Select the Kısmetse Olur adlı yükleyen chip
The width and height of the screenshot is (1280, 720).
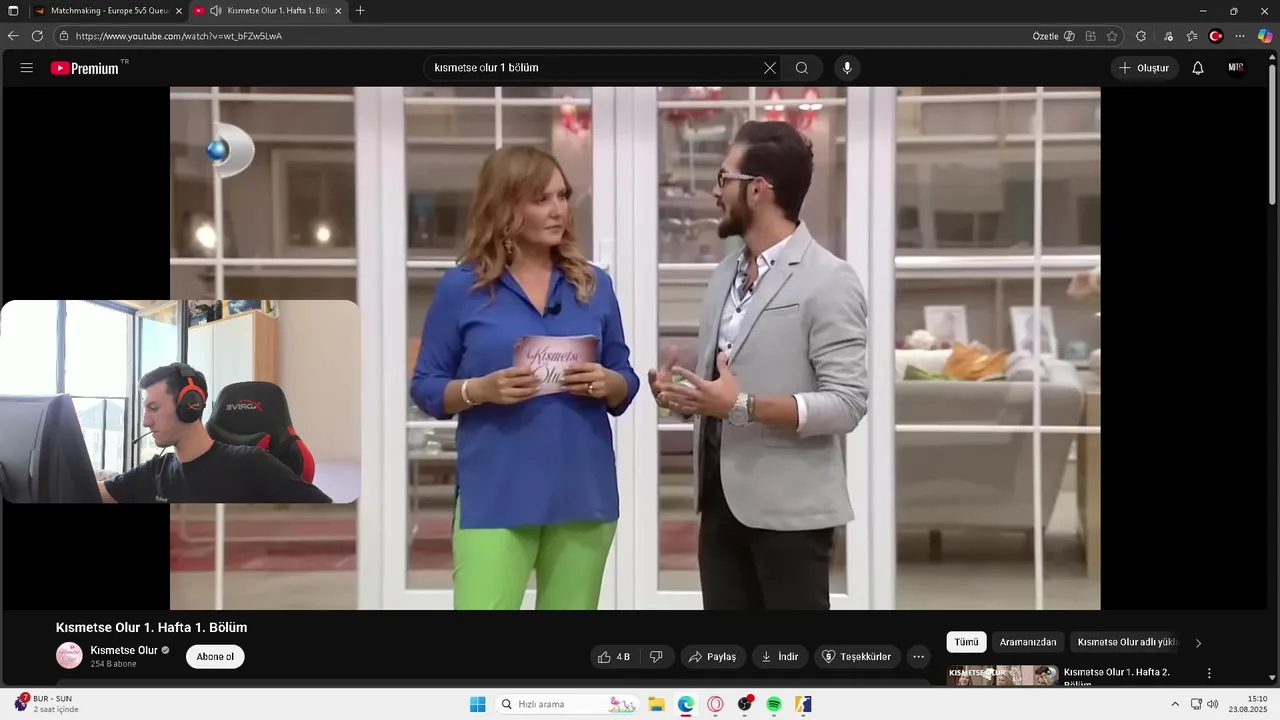point(1127,642)
